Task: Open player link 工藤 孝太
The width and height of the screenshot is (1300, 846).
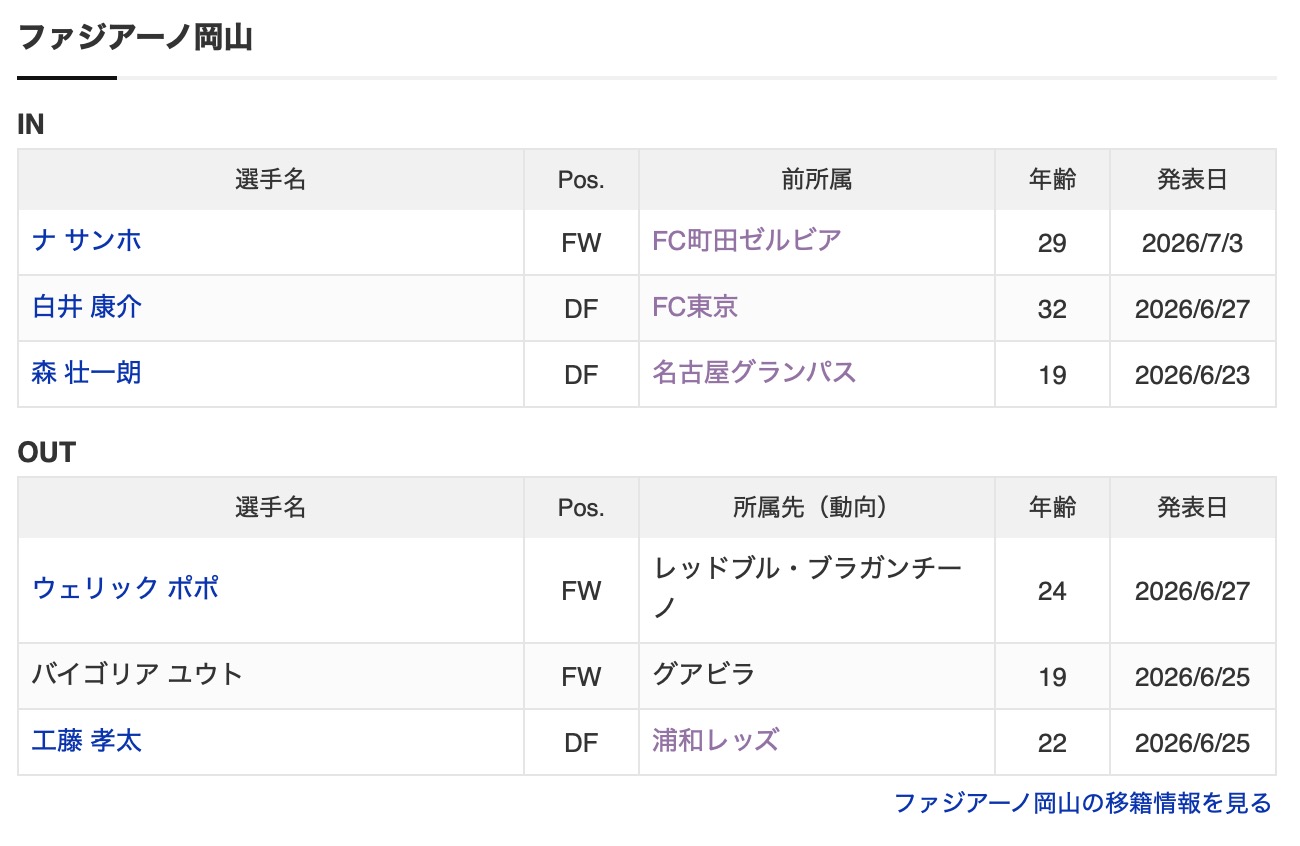Action: coord(87,741)
